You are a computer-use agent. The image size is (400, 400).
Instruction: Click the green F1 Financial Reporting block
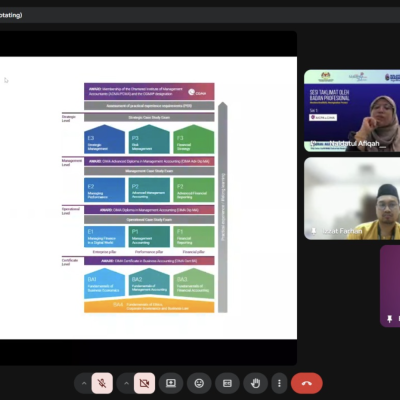(194, 237)
